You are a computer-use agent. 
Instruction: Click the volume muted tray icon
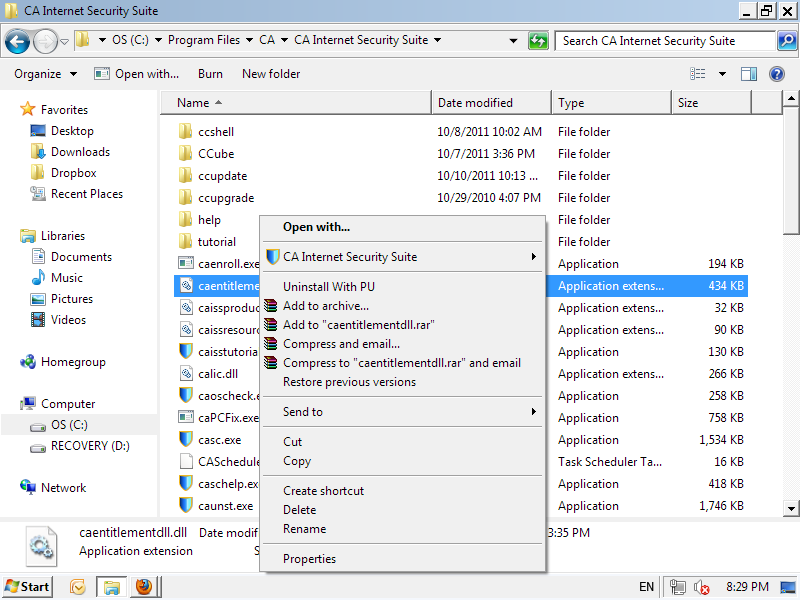tap(702, 587)
